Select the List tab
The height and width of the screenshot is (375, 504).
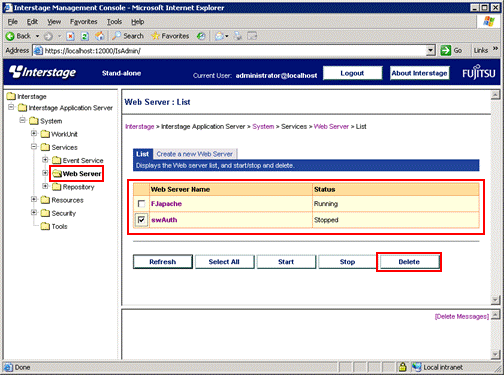(142, 154)
